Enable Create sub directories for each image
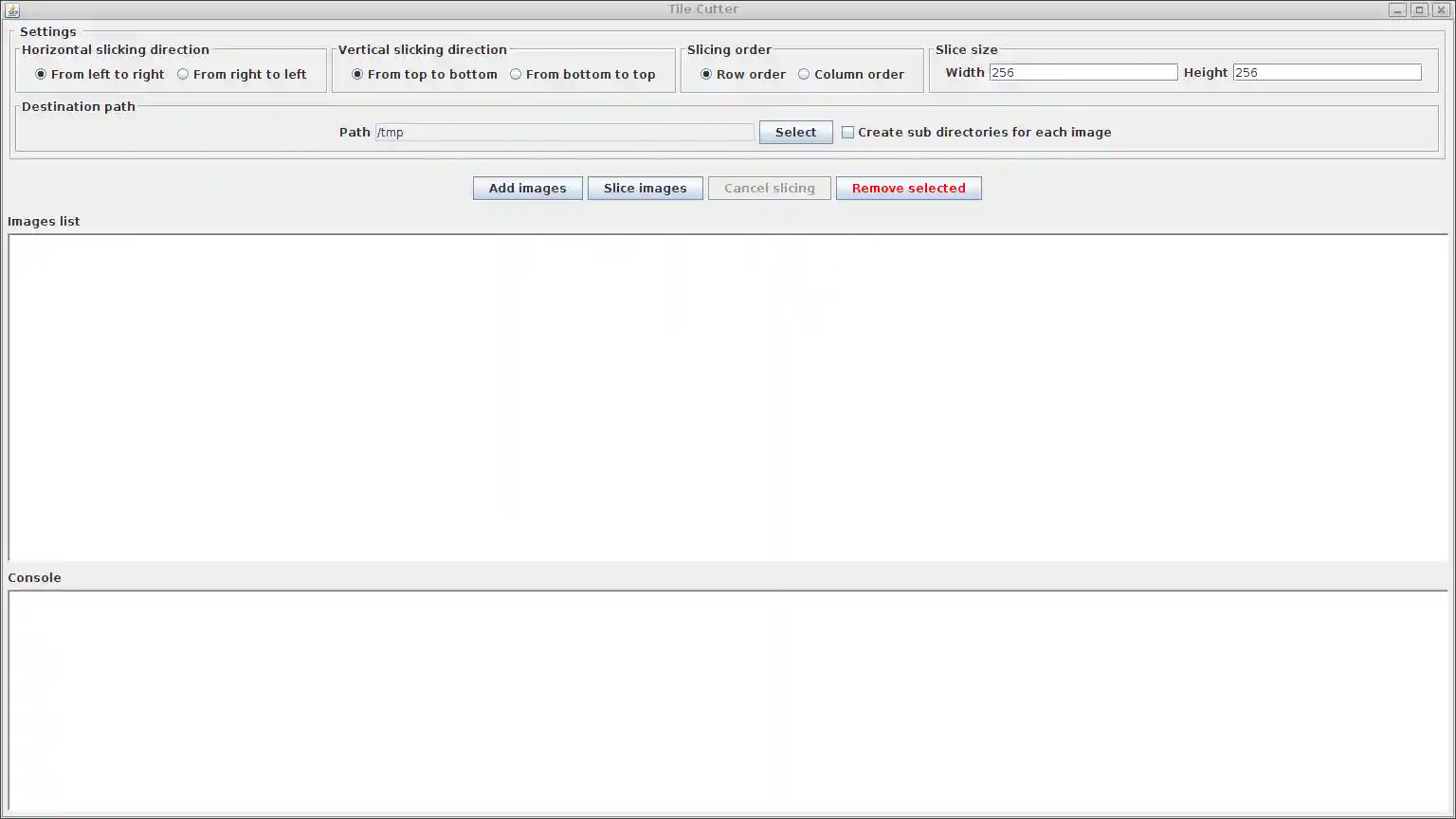1456x819 pixels. (x=847, y=132)
